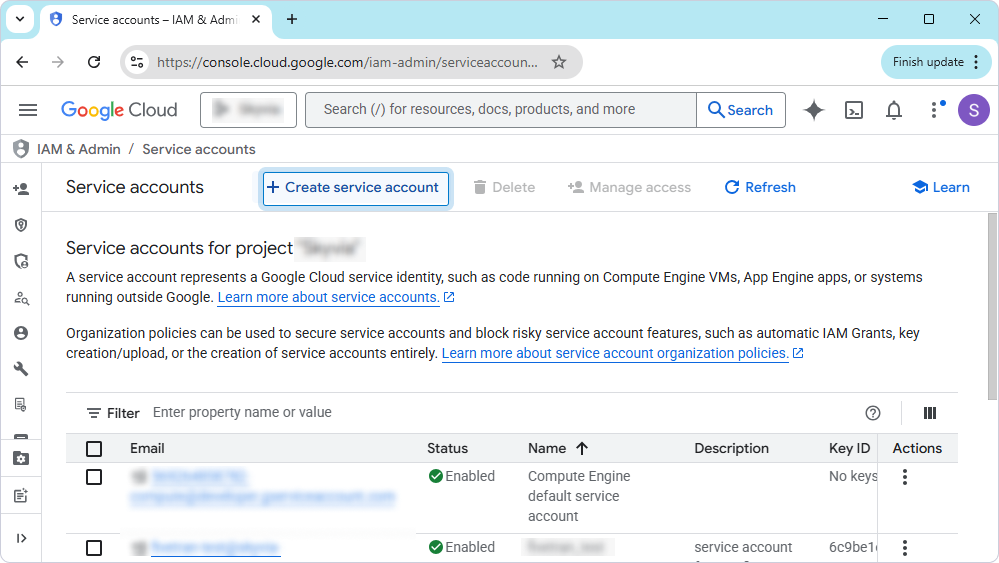Open the wrench icon in sidebar

click(21, 369)
